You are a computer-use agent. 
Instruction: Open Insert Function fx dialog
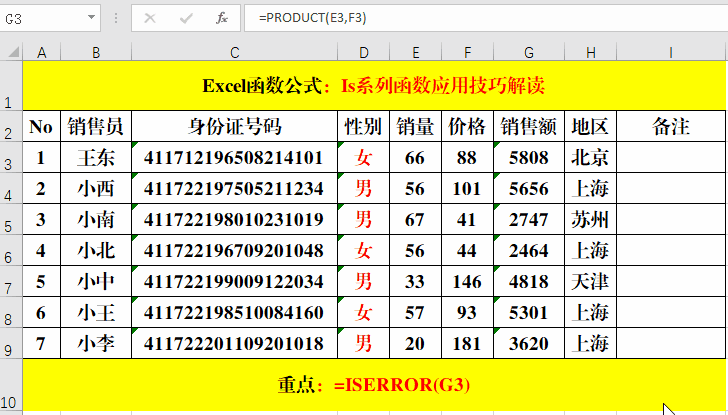point(222,18)
